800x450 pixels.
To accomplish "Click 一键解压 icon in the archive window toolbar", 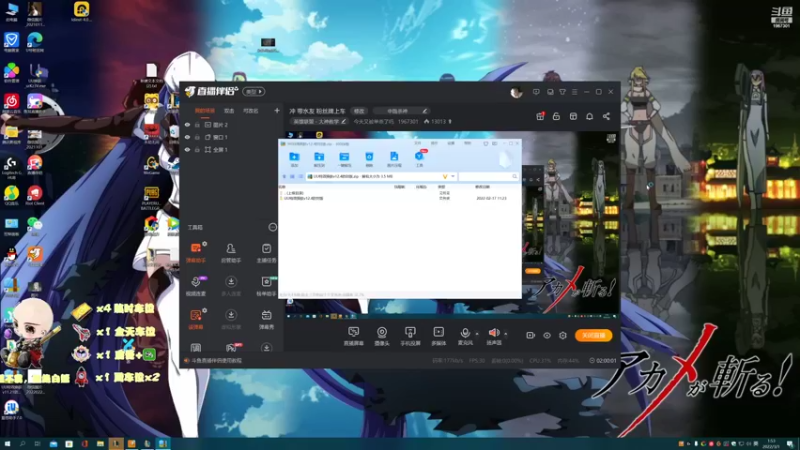I will pos(344,159).
